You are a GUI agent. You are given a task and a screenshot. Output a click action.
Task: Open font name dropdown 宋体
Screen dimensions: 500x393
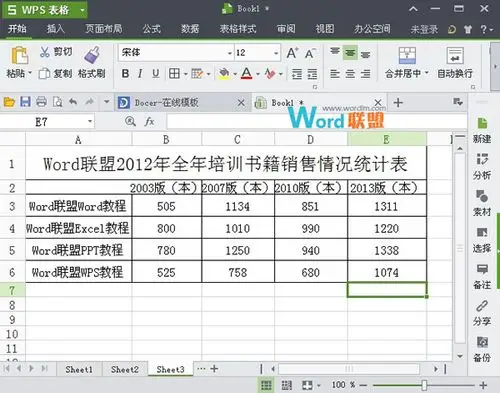coord(230,53)
